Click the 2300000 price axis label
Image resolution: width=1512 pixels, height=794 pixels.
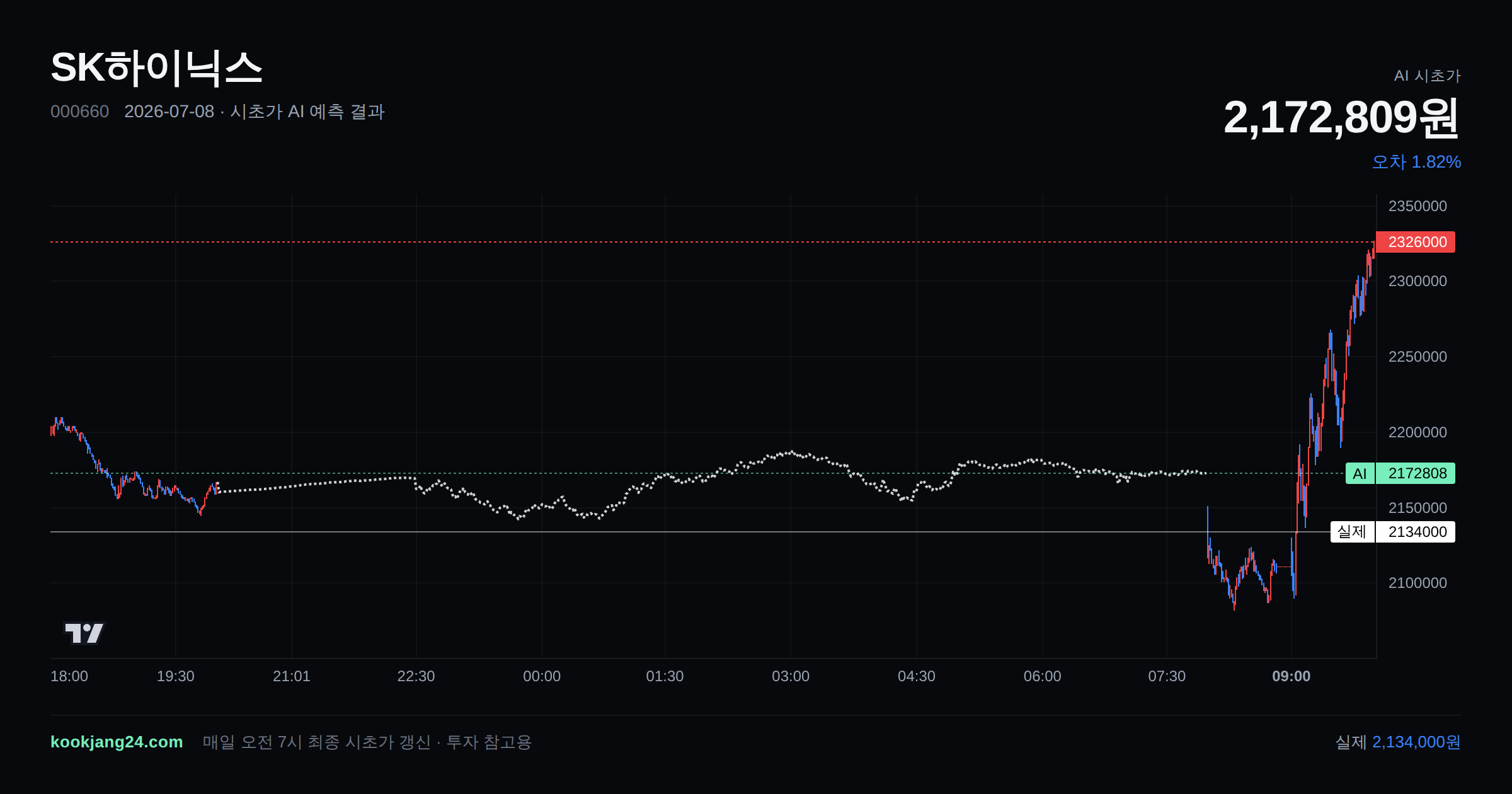[1417, 281]
